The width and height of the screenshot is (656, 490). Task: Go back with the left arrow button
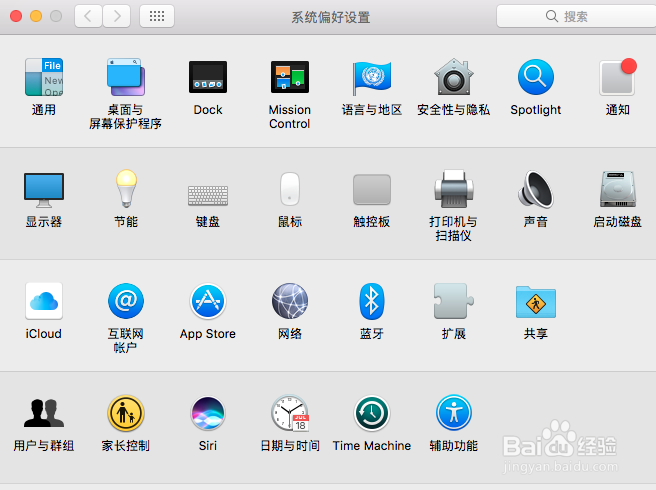(x=88, y=16)
